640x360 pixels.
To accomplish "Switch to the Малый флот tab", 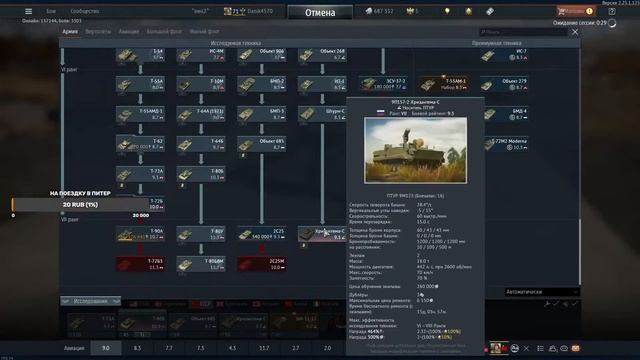I will coord(204,31).
